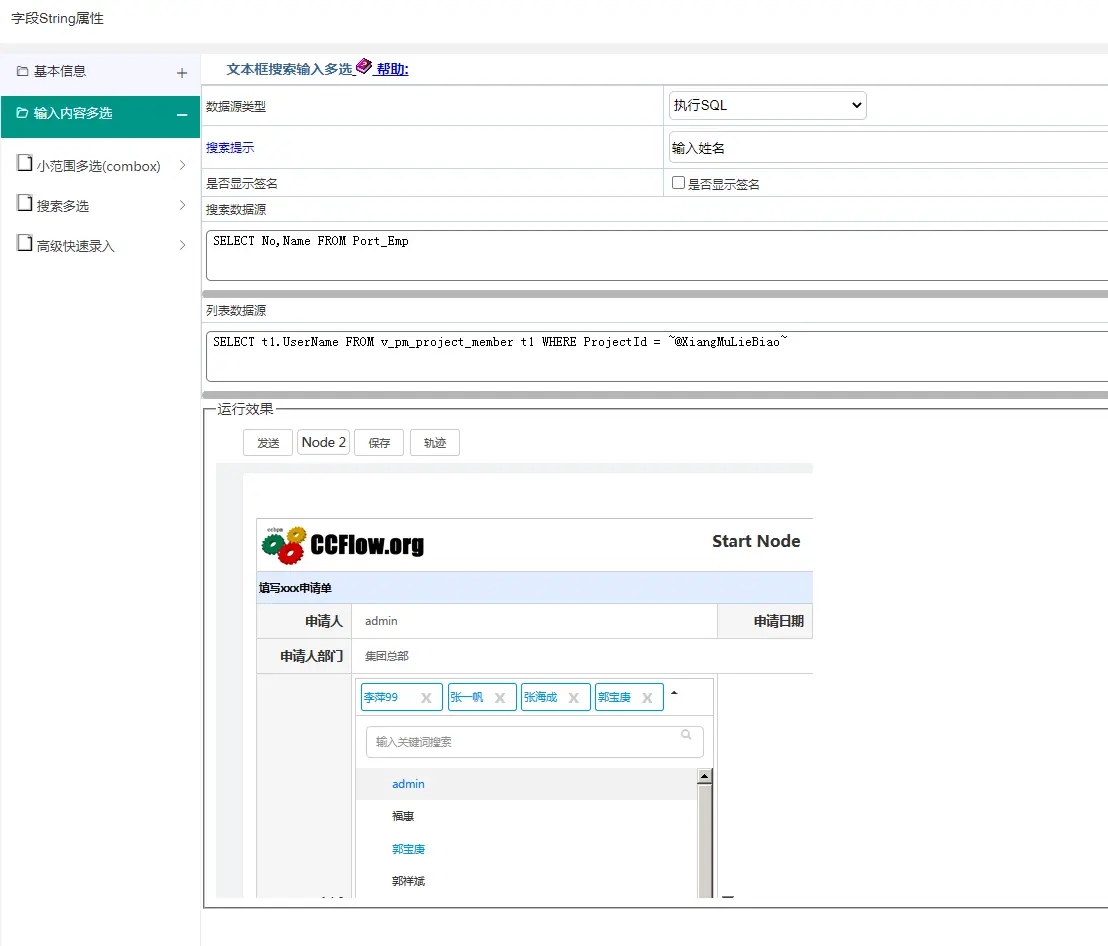Image resolution: width=1108 pixels, height=946 pixels.
Task: Click the 发送 button
Action: tap(268, 443)
